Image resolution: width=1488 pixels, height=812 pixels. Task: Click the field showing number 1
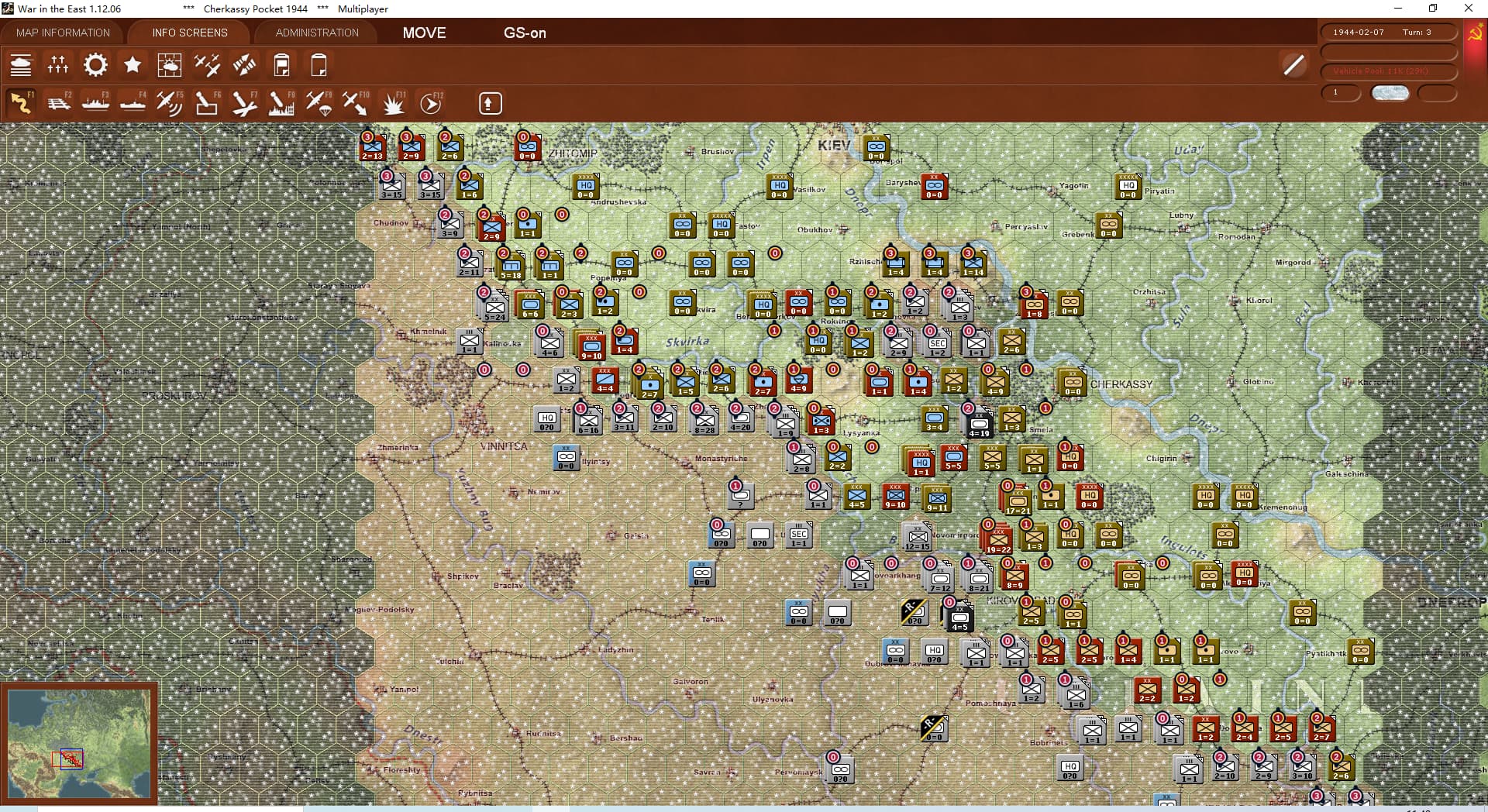click(1341, 93)
